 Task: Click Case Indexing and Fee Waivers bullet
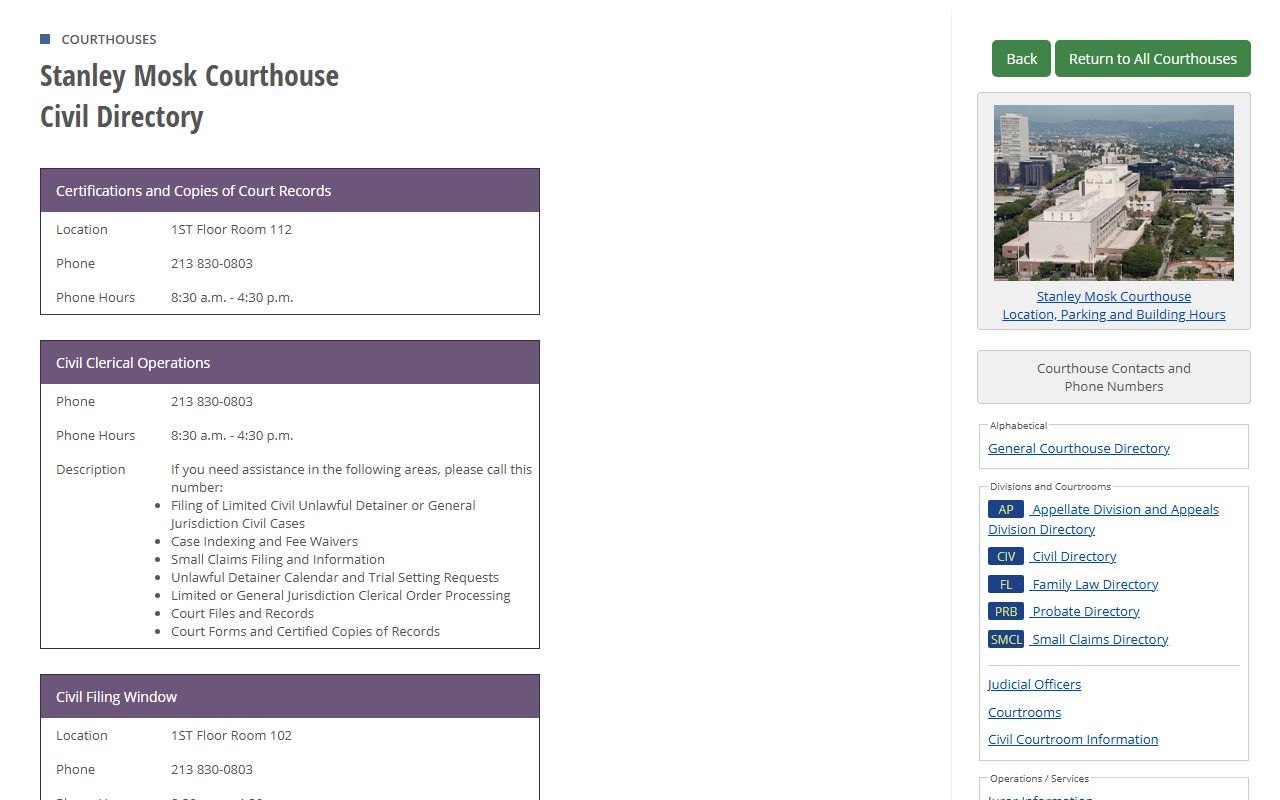coord(264,541)
